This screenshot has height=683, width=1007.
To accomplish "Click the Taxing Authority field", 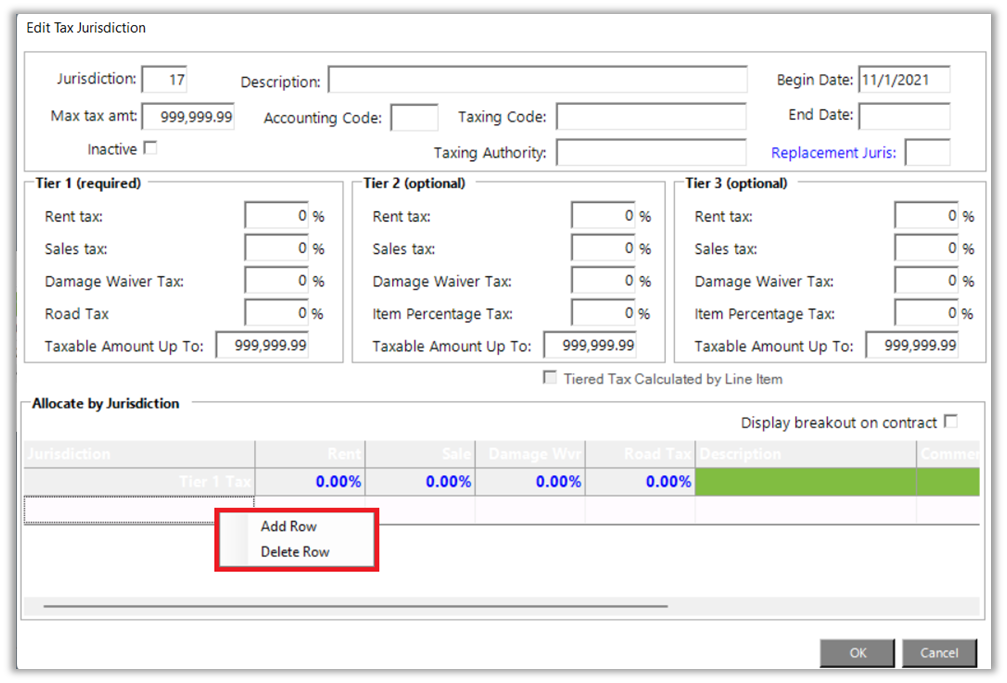I will coord(651,153).
